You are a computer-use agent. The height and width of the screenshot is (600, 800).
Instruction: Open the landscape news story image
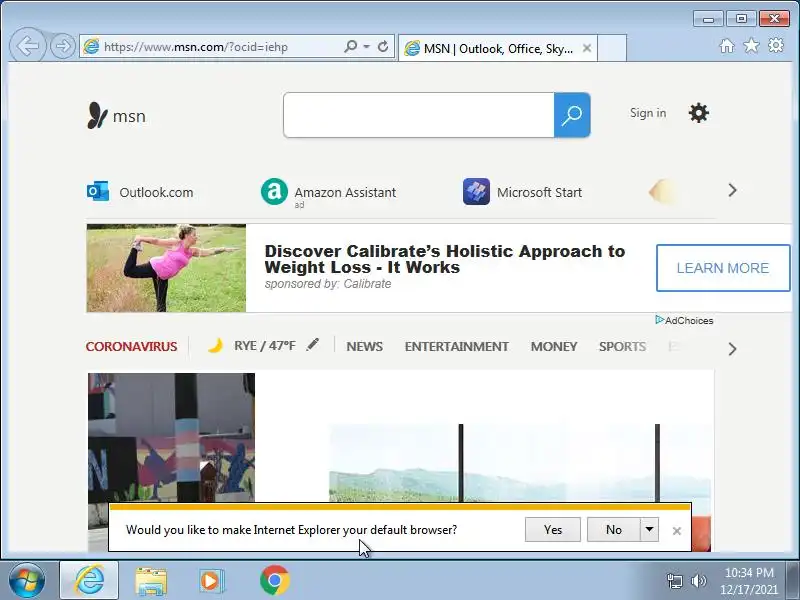tap(519, 463)
